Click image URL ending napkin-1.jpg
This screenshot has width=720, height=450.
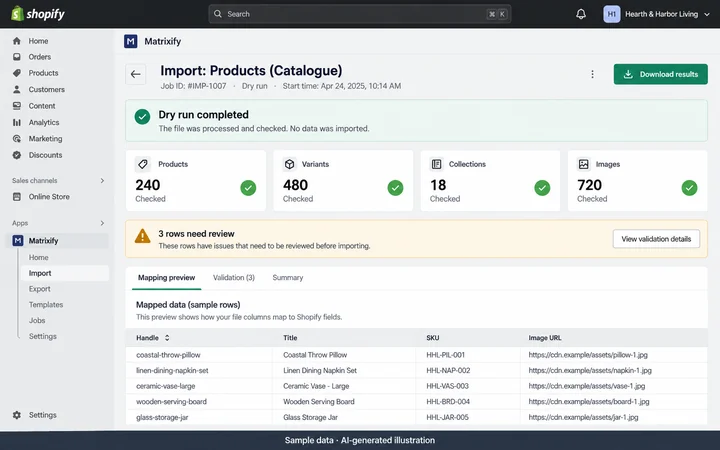click(590, 371)
